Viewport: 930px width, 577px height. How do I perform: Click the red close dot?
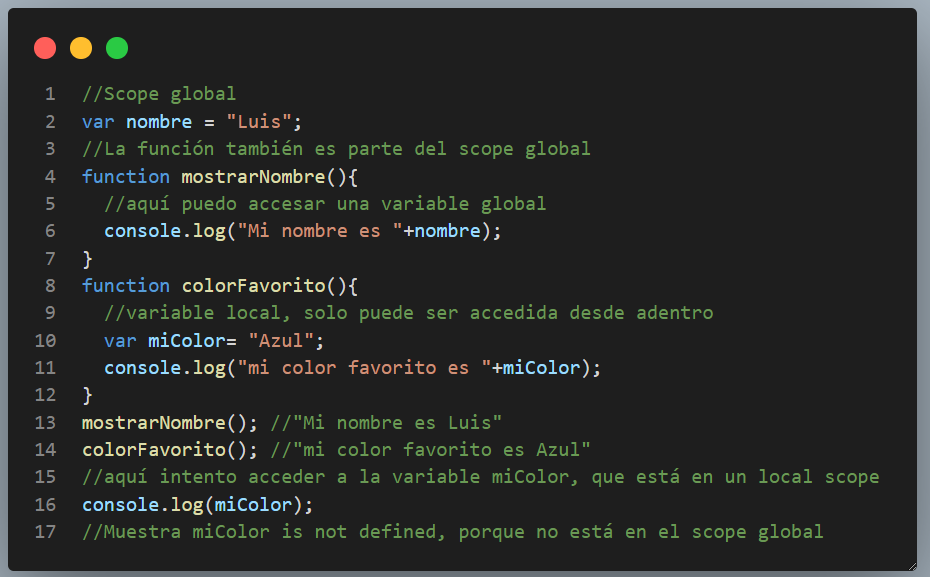pos(44,47)
